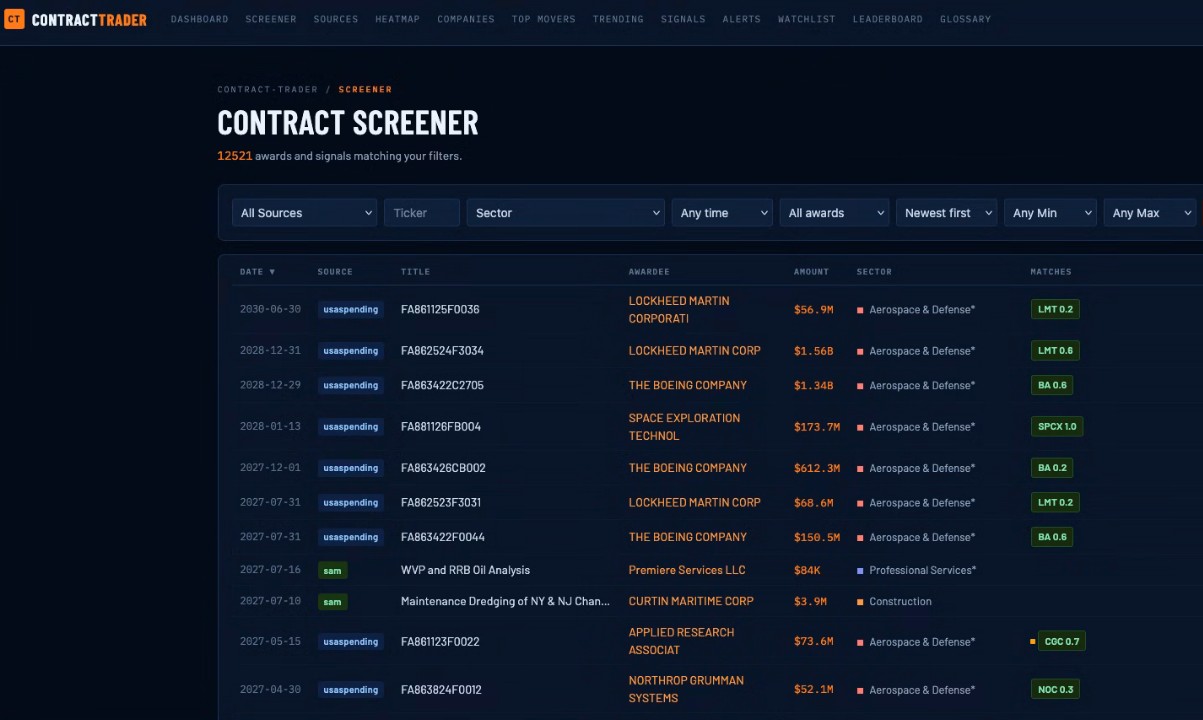Screen dimensions: 1203x720
Task: Click Aerospace color marker for FA863824F0012
Action: [860, 690]
